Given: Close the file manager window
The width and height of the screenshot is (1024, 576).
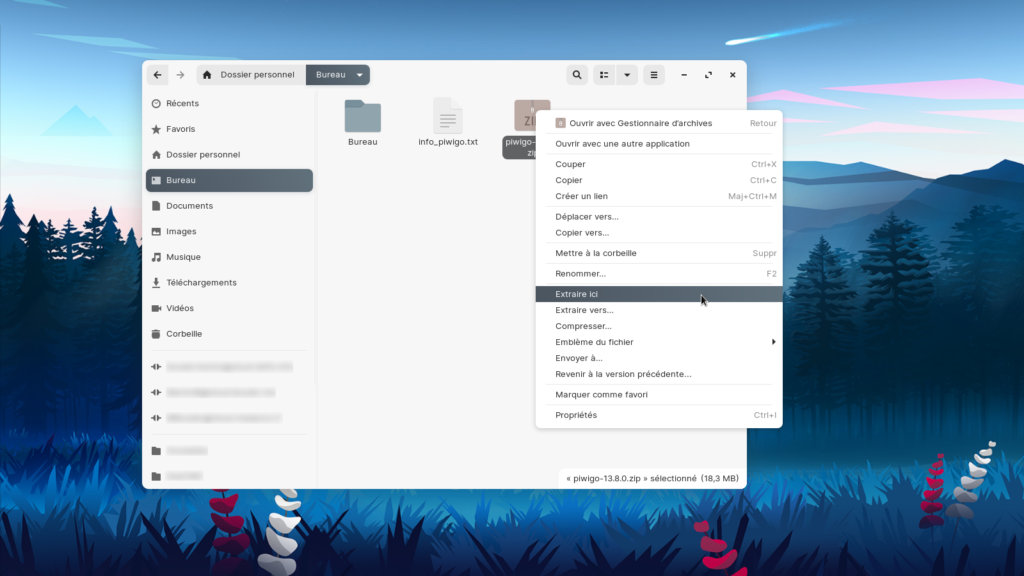Looking at the screenshot, I should click(x=733, y=75).
